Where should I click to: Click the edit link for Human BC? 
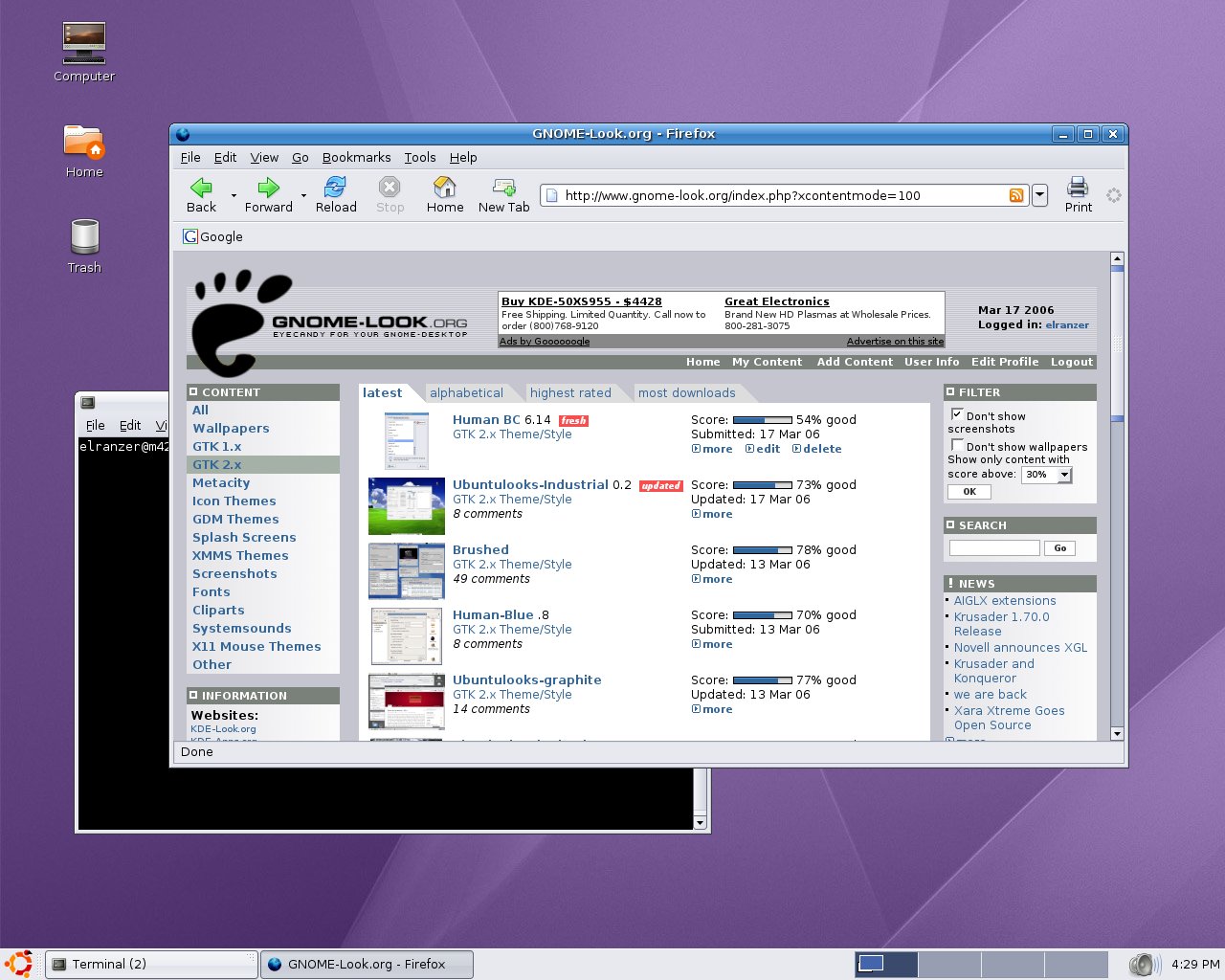pyautogui.click(x=763, y=449)
